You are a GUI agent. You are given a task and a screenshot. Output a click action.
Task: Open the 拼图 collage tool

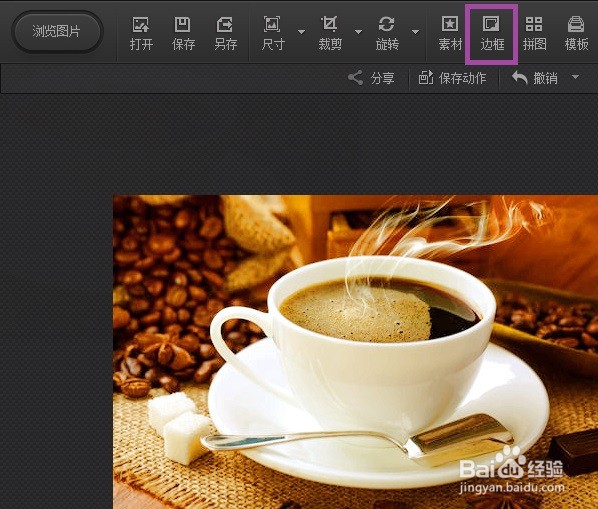pos(534,34)
